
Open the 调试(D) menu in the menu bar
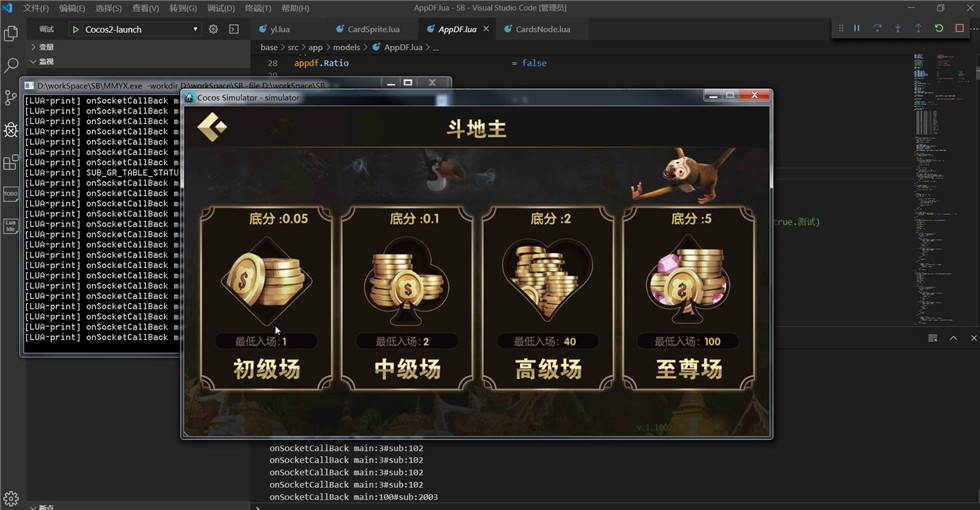click(x=221, y=8)
